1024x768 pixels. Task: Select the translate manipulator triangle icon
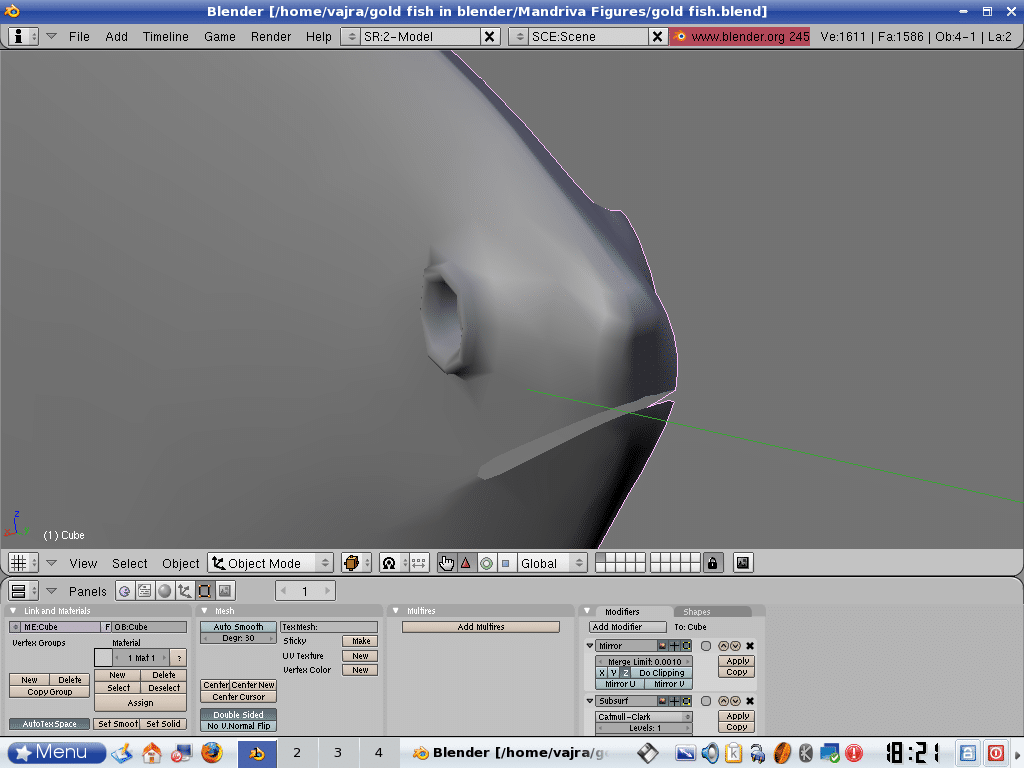[465, 563]
